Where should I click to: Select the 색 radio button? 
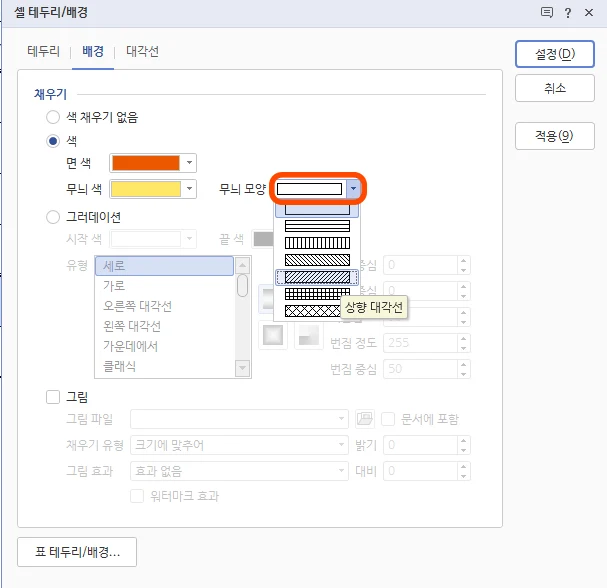pyautogui.click(x=53, y=141)
